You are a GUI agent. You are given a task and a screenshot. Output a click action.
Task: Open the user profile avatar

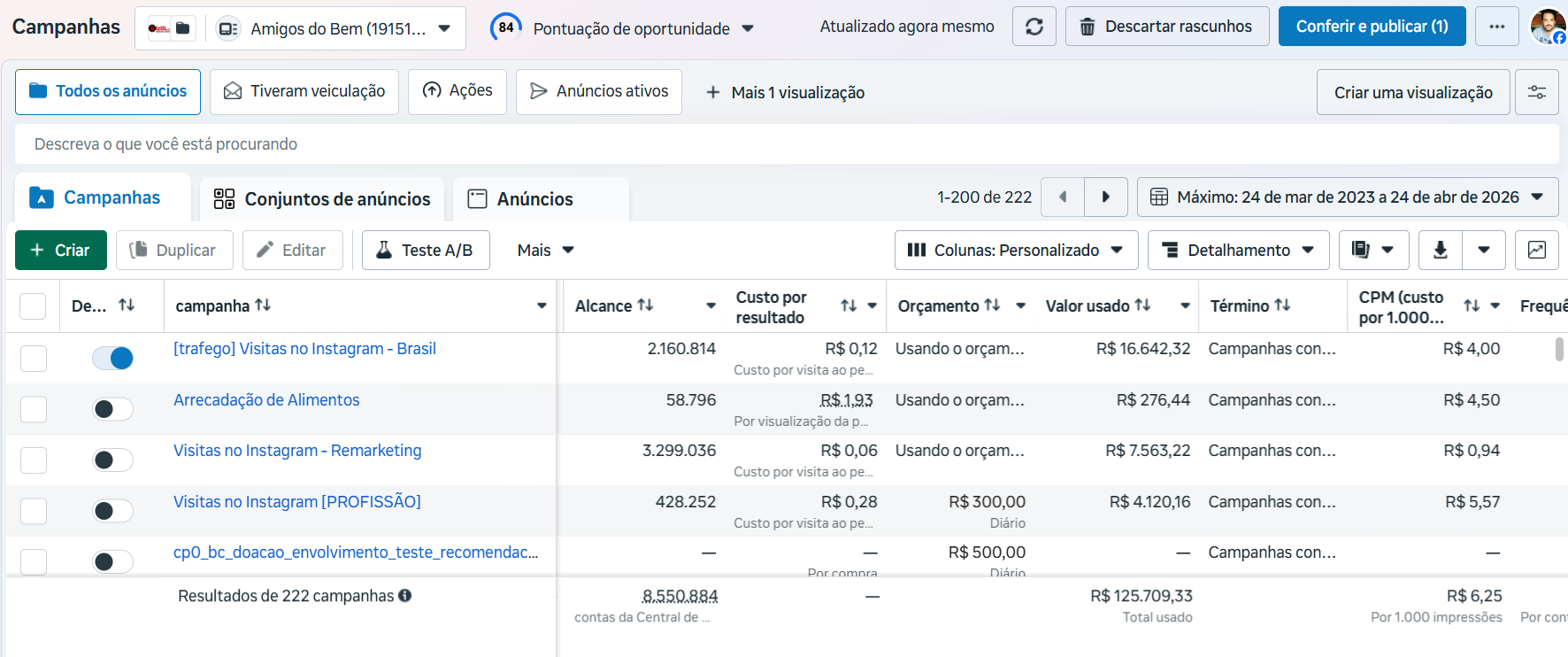1548,27
